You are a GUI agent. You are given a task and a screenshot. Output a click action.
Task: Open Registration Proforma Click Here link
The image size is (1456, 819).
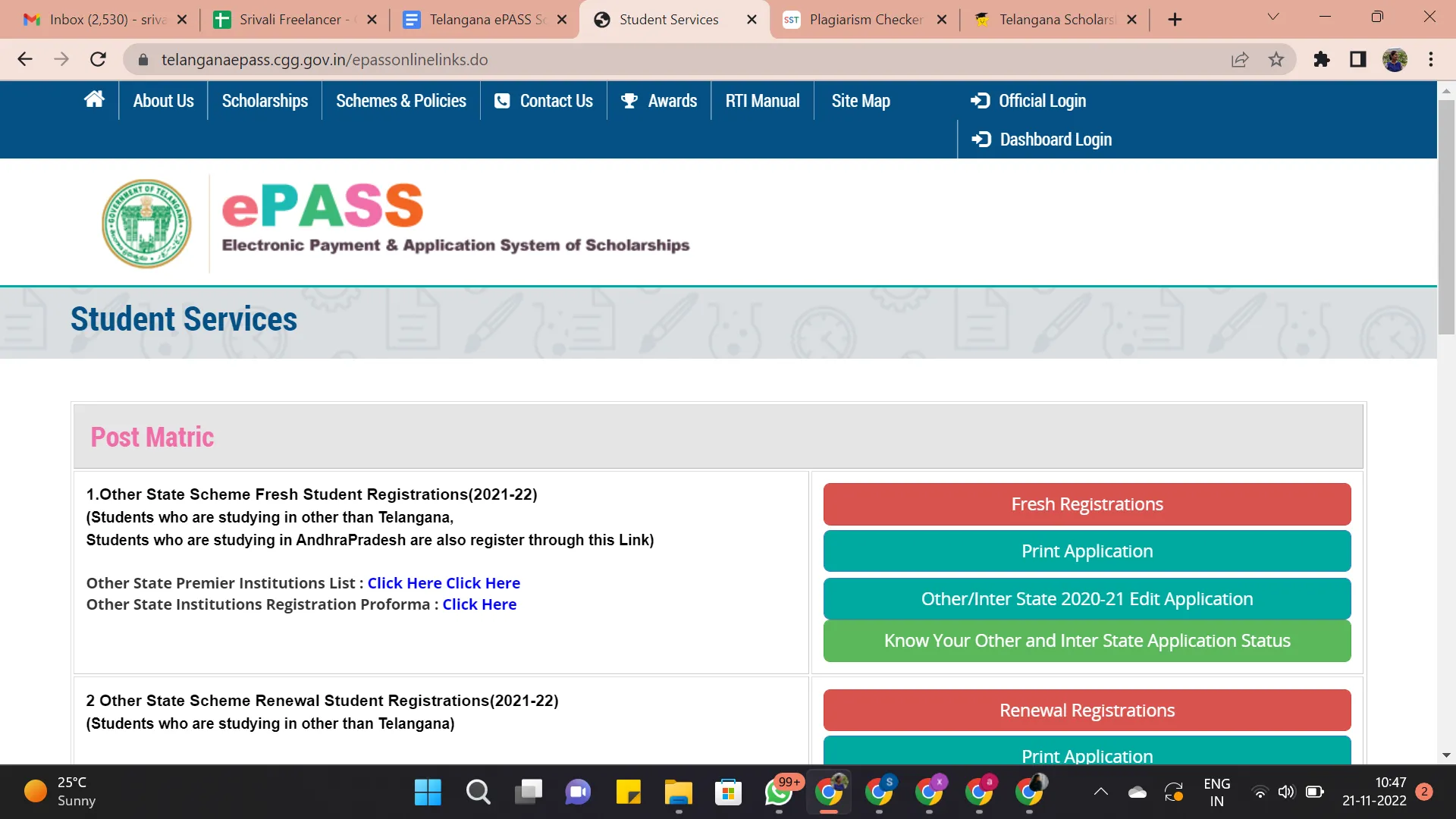(x=479, y=604)
